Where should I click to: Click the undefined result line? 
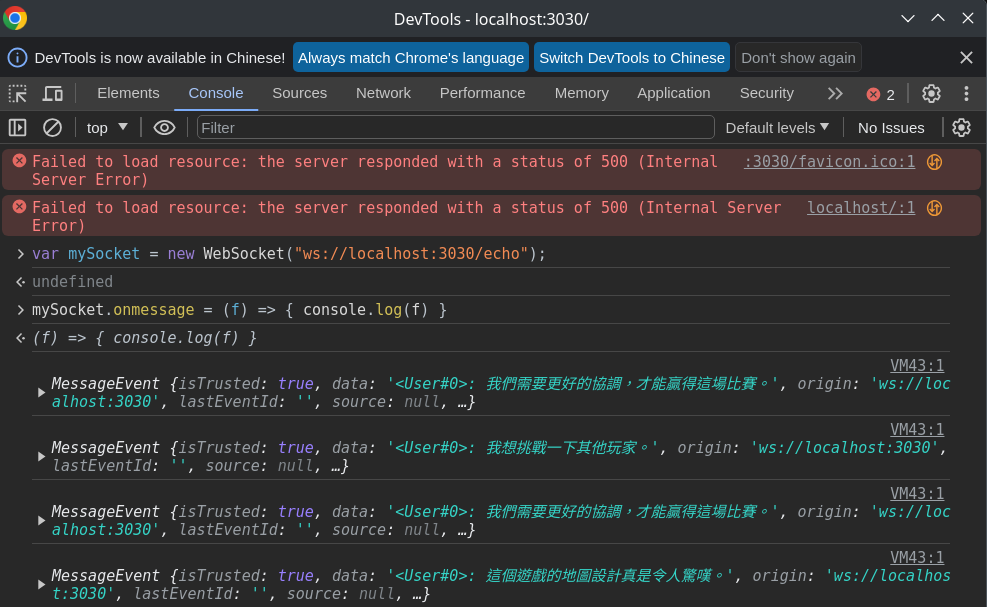(x=72, y=281)
